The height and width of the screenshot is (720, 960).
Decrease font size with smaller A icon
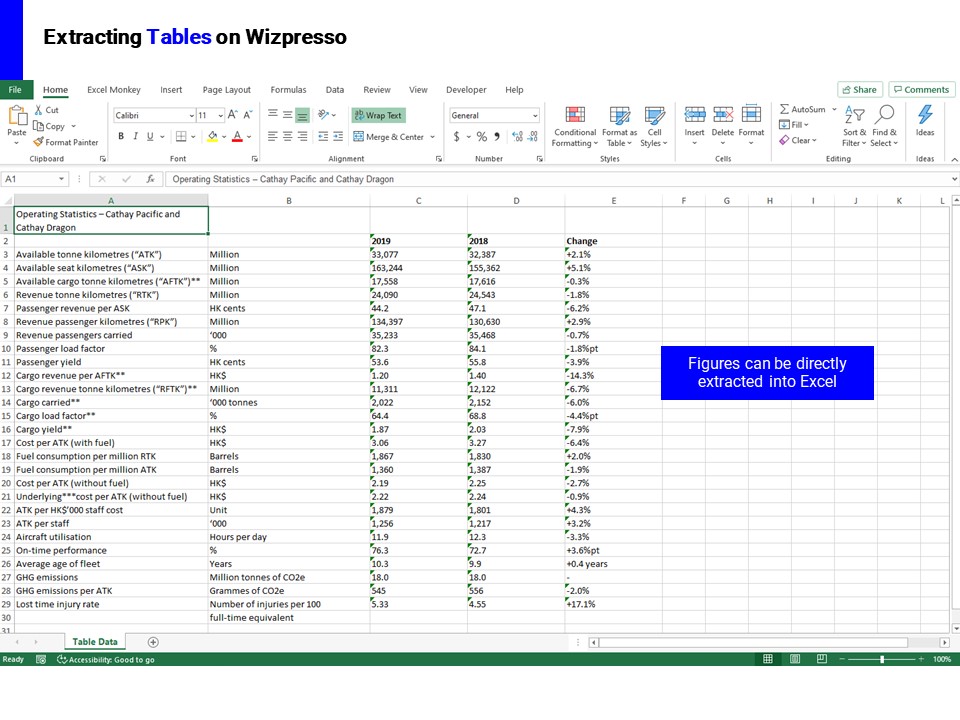tap(247, 115)
